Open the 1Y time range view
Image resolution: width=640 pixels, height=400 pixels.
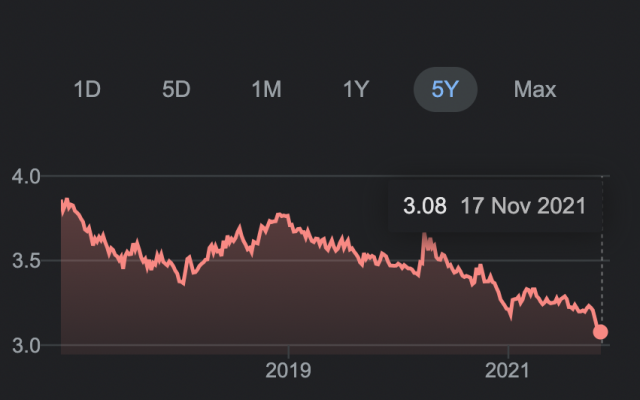coord(356,89)
